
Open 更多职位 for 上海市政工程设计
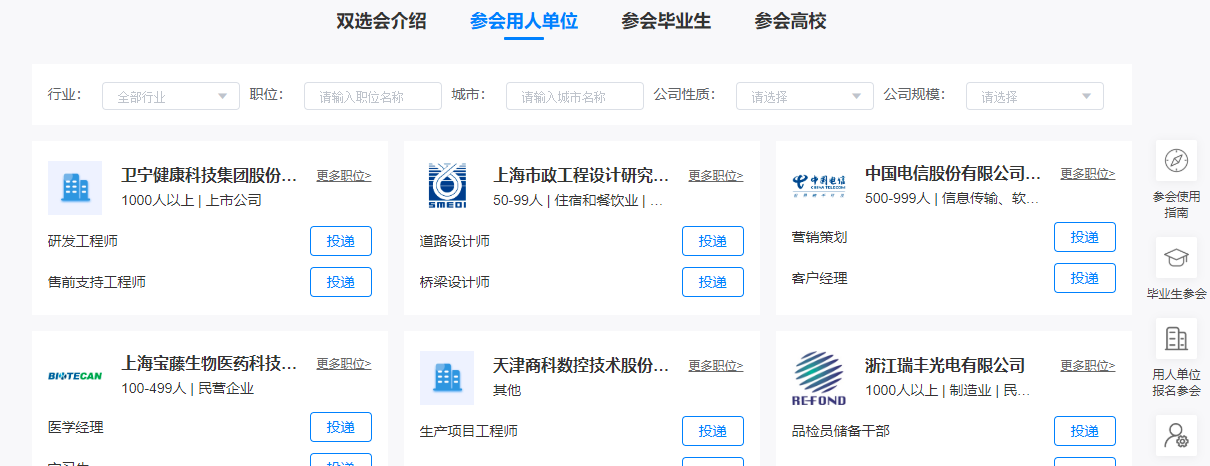tap(716, 176)
